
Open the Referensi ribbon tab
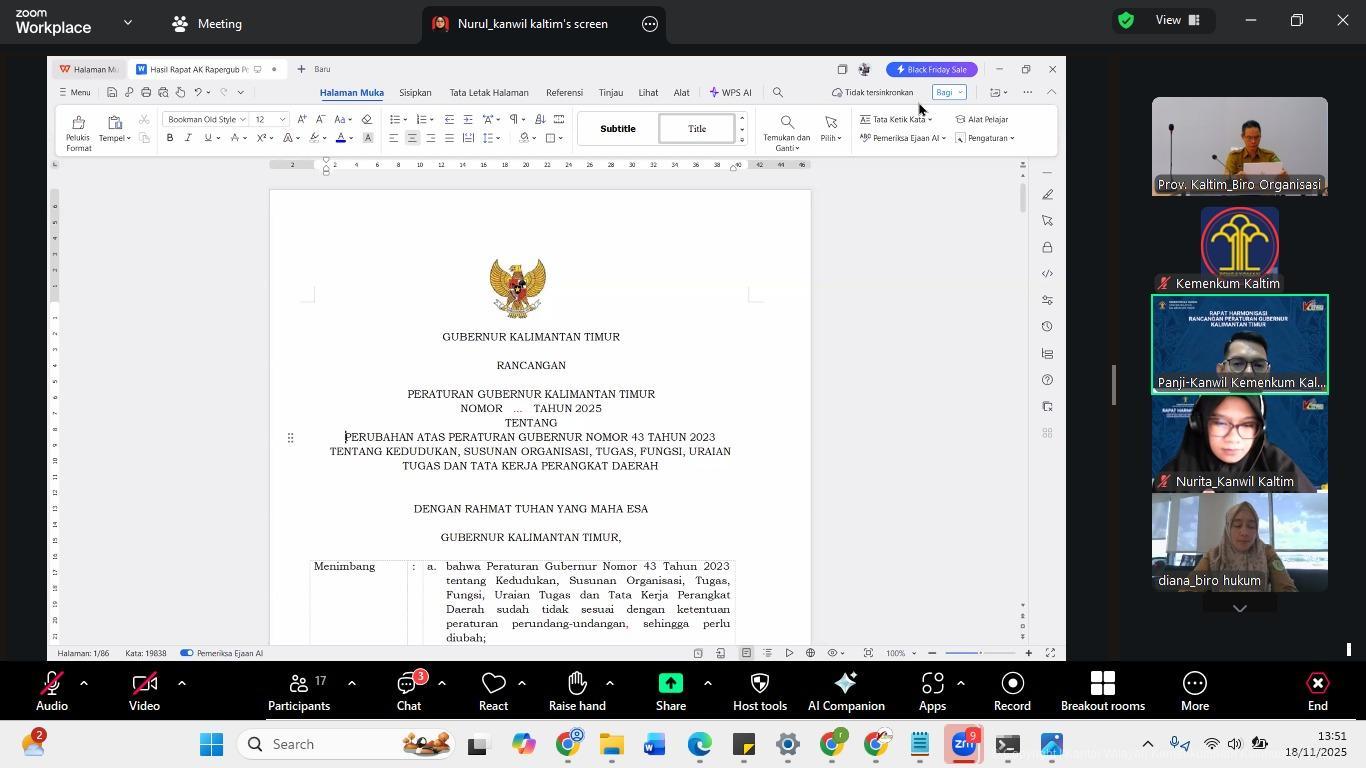(x=564, y=93)
